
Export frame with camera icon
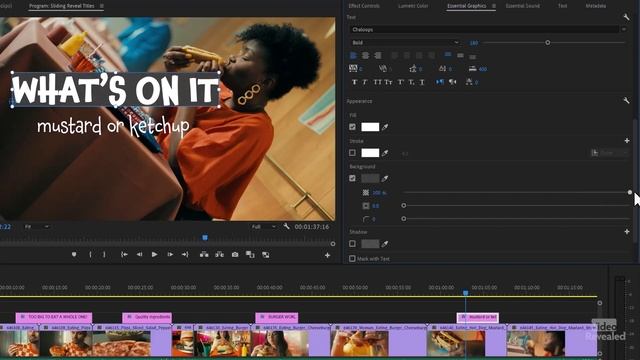coord(235,254)
